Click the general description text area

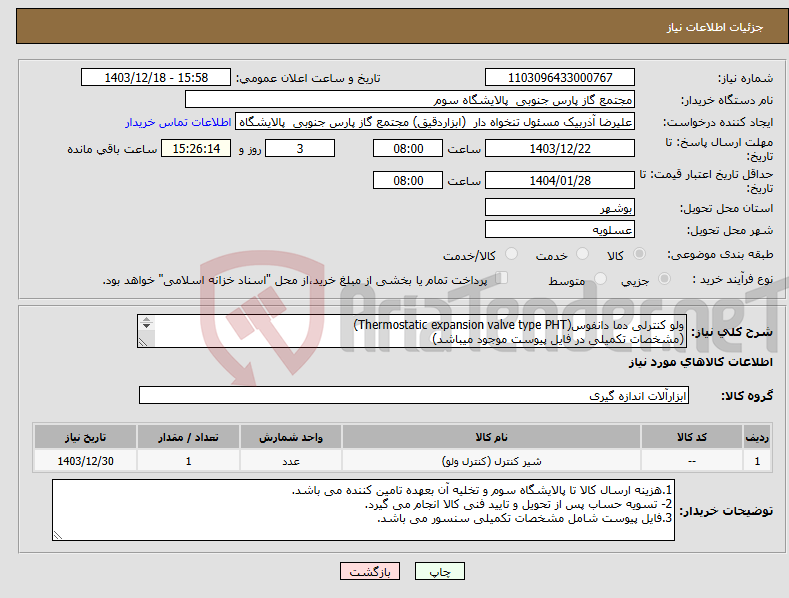pyautogui.click(x=412, y=331)
